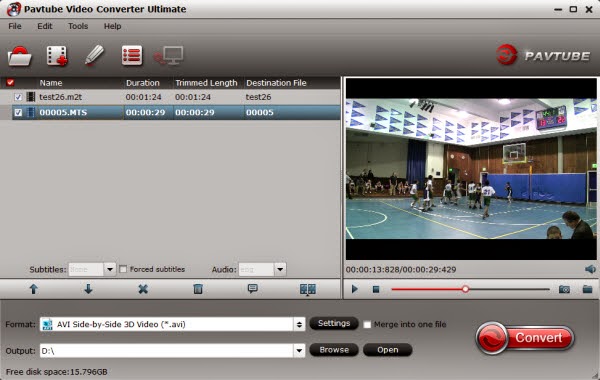Open the Subtitles dropdown arrow

[x=110, y=269]
